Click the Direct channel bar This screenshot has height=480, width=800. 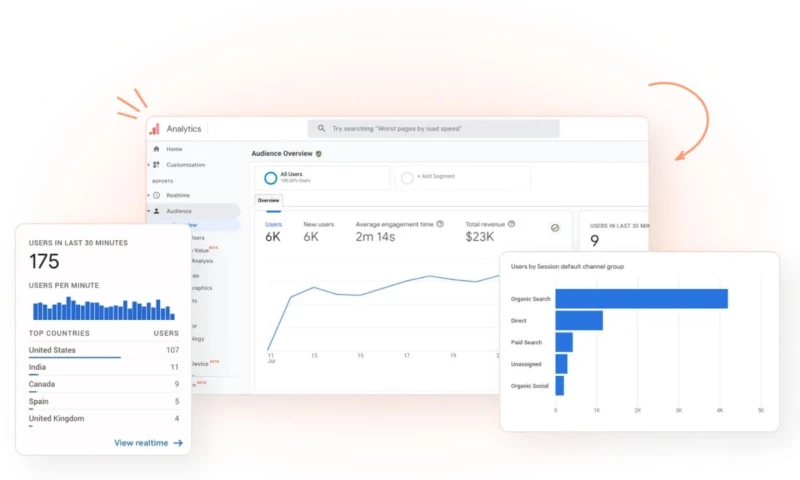pos(579,321)
